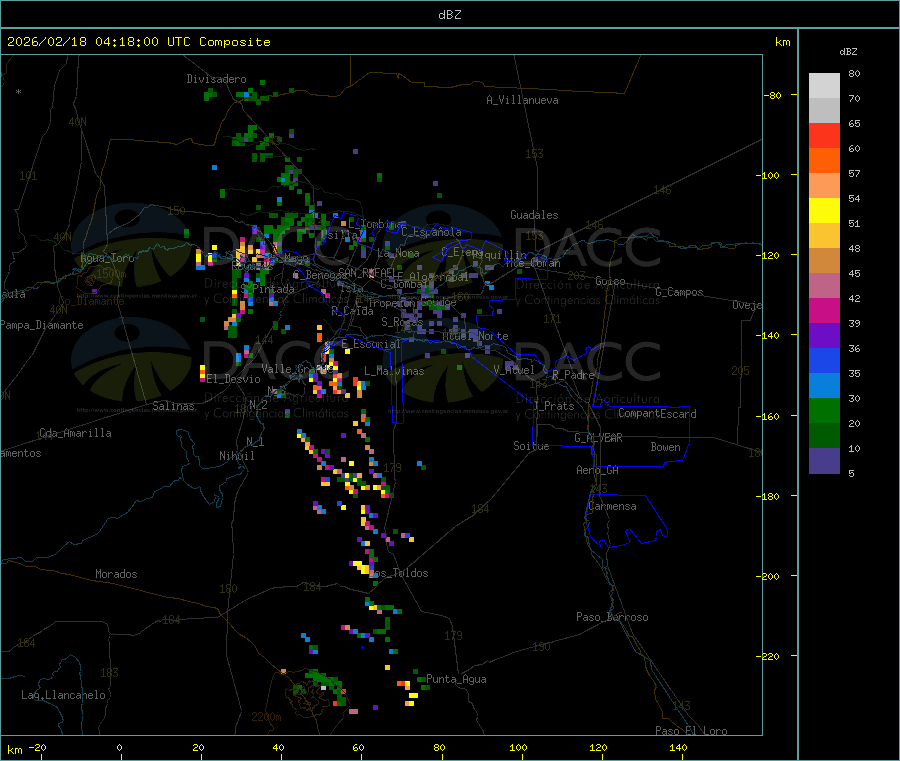Click the magenta 42 dBZ legend swatch
This screenshot has height=761, width=900.
[x=824, y=310]
